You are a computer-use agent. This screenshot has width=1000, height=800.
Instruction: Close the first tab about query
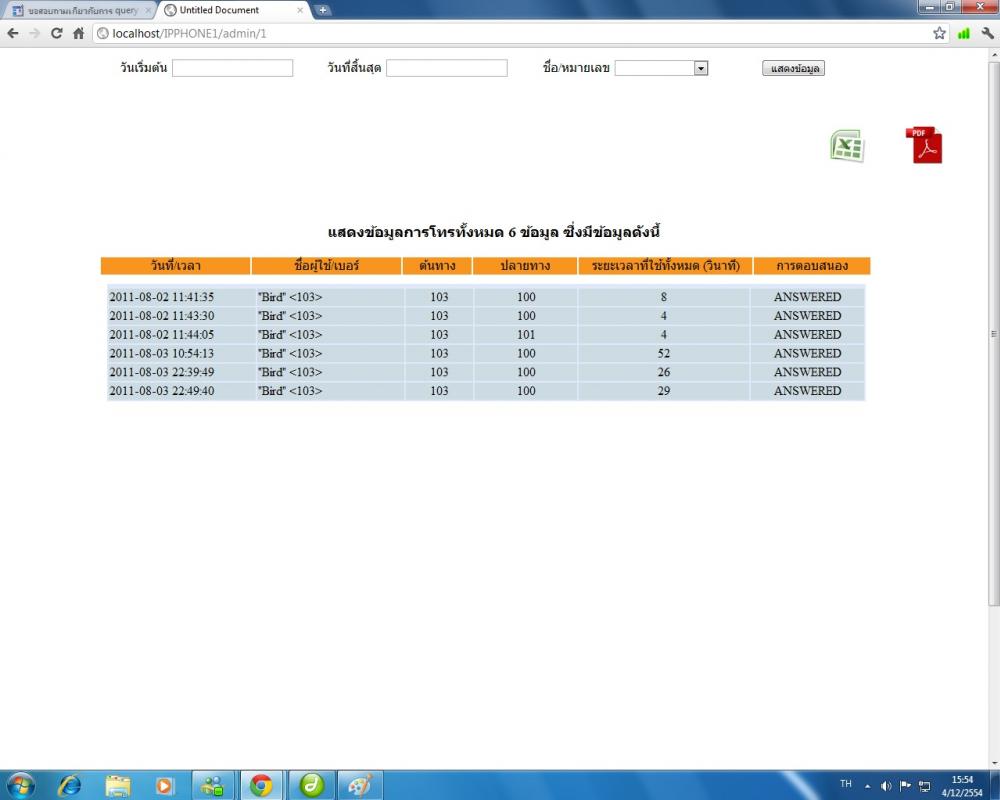click(x=148, y=10)
